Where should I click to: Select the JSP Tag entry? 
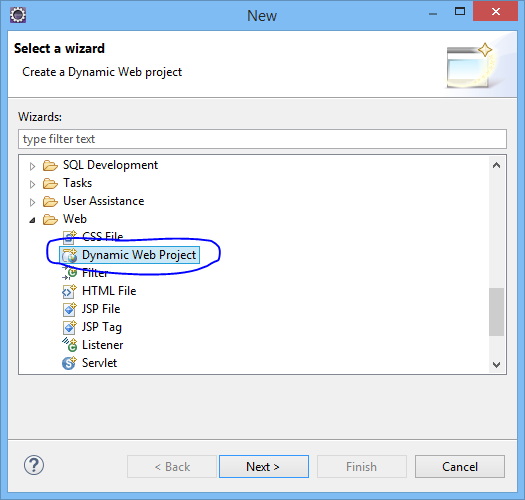click(102, 327)
